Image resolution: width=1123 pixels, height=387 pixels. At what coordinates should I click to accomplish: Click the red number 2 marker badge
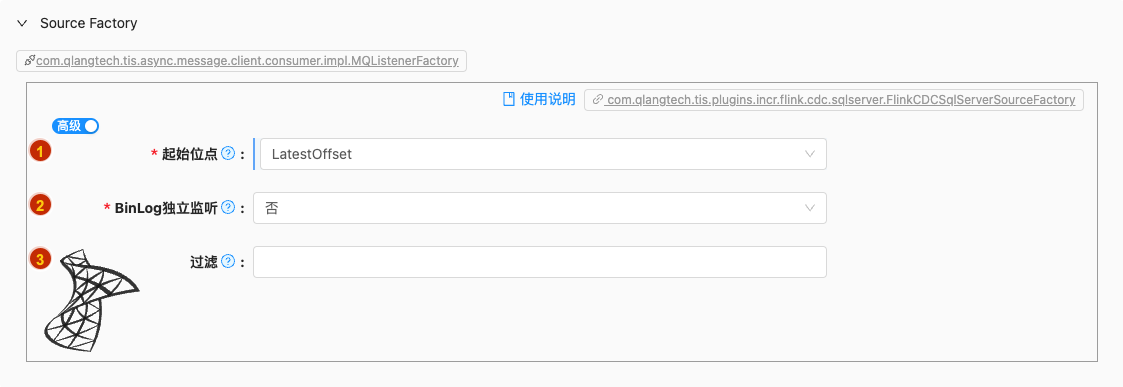coord(40,205)
